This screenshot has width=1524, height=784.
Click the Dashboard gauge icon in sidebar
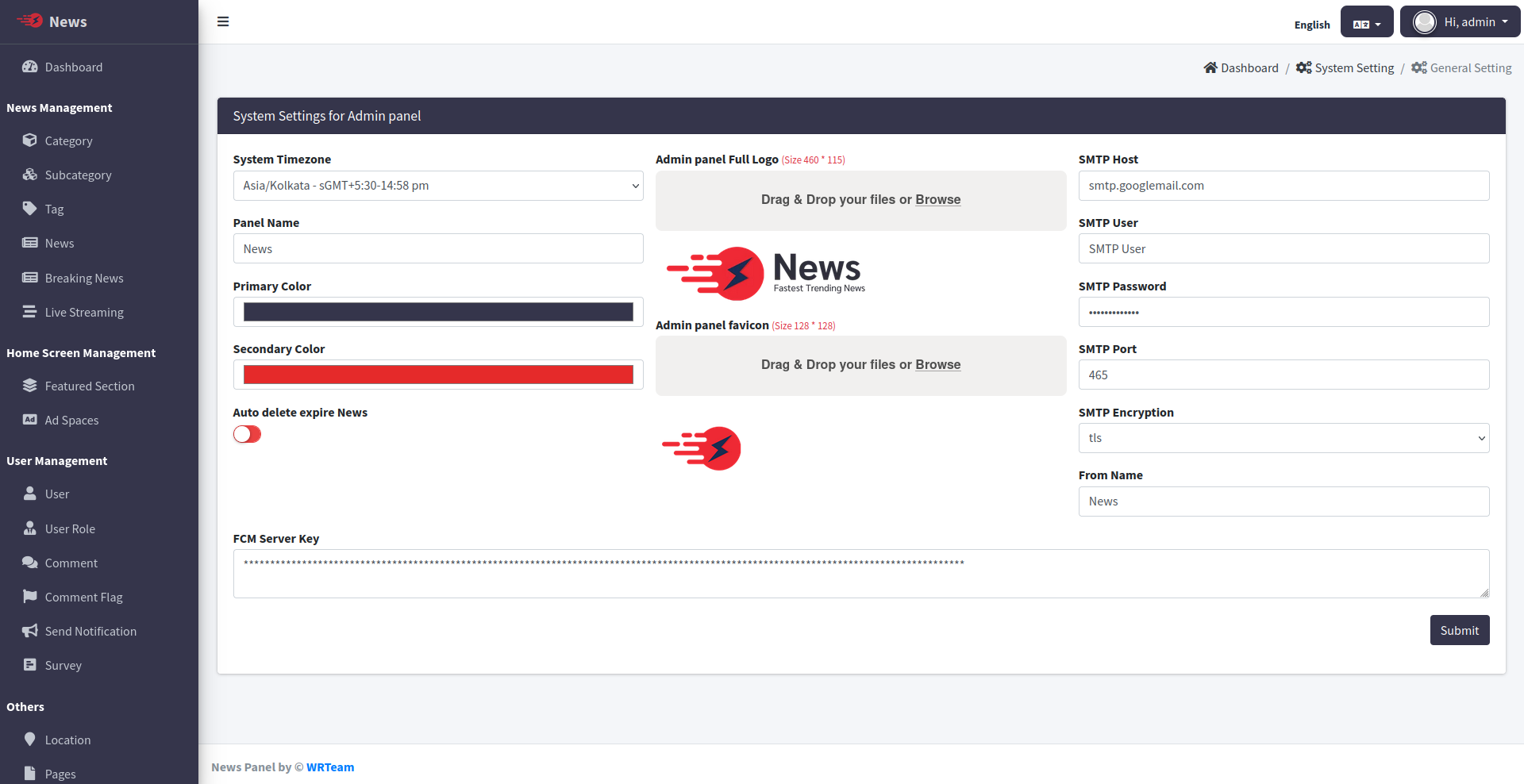pos(30,67)
